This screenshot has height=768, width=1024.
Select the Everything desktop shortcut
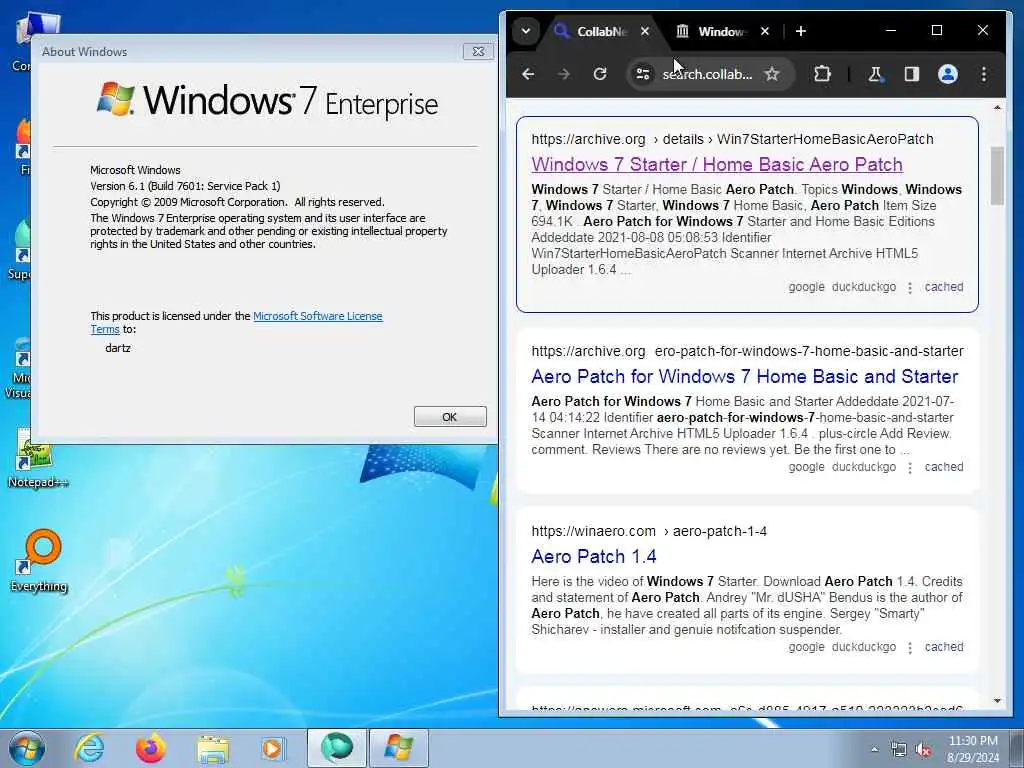coord(39,561)
